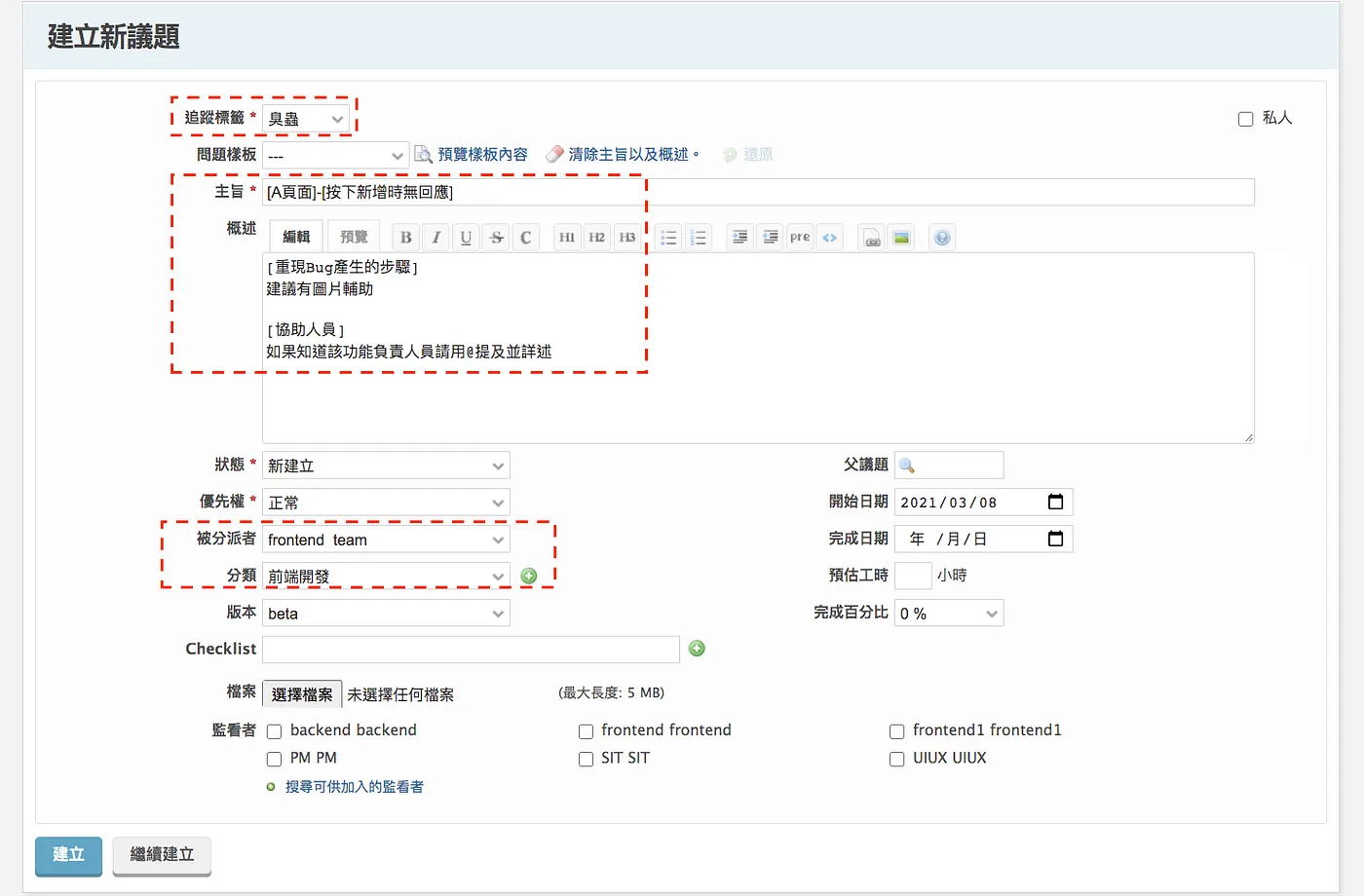Click the inline code C toolbar button
This screenshot has width=1364, height=896.
[x=526, y=238]
